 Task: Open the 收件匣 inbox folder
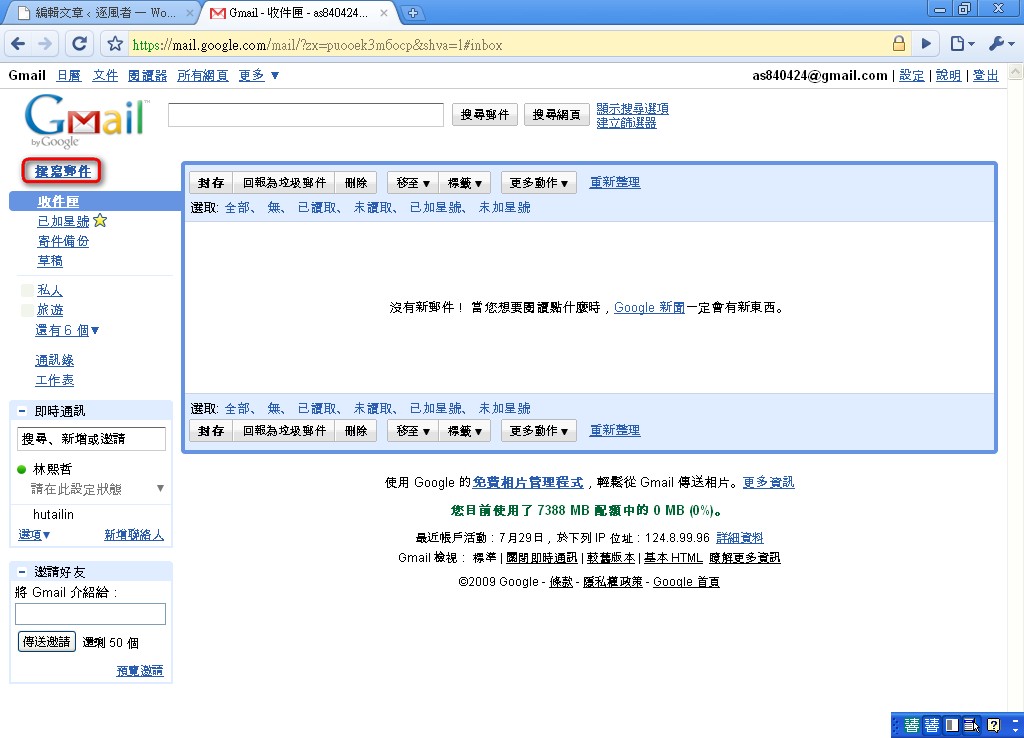point(58,202)
